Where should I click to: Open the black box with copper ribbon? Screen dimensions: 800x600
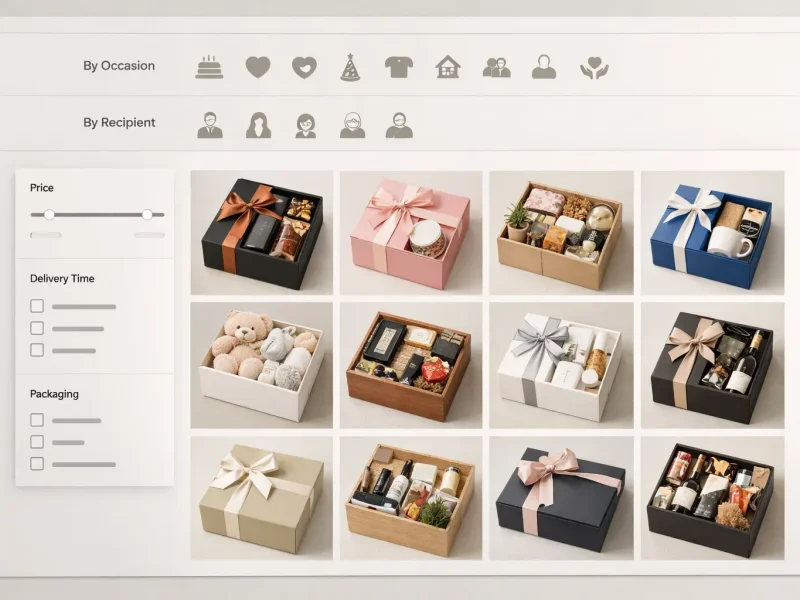262,233
